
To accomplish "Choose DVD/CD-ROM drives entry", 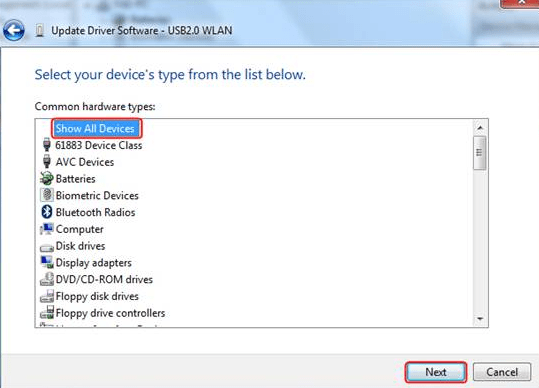I will (x=104, y=279).
